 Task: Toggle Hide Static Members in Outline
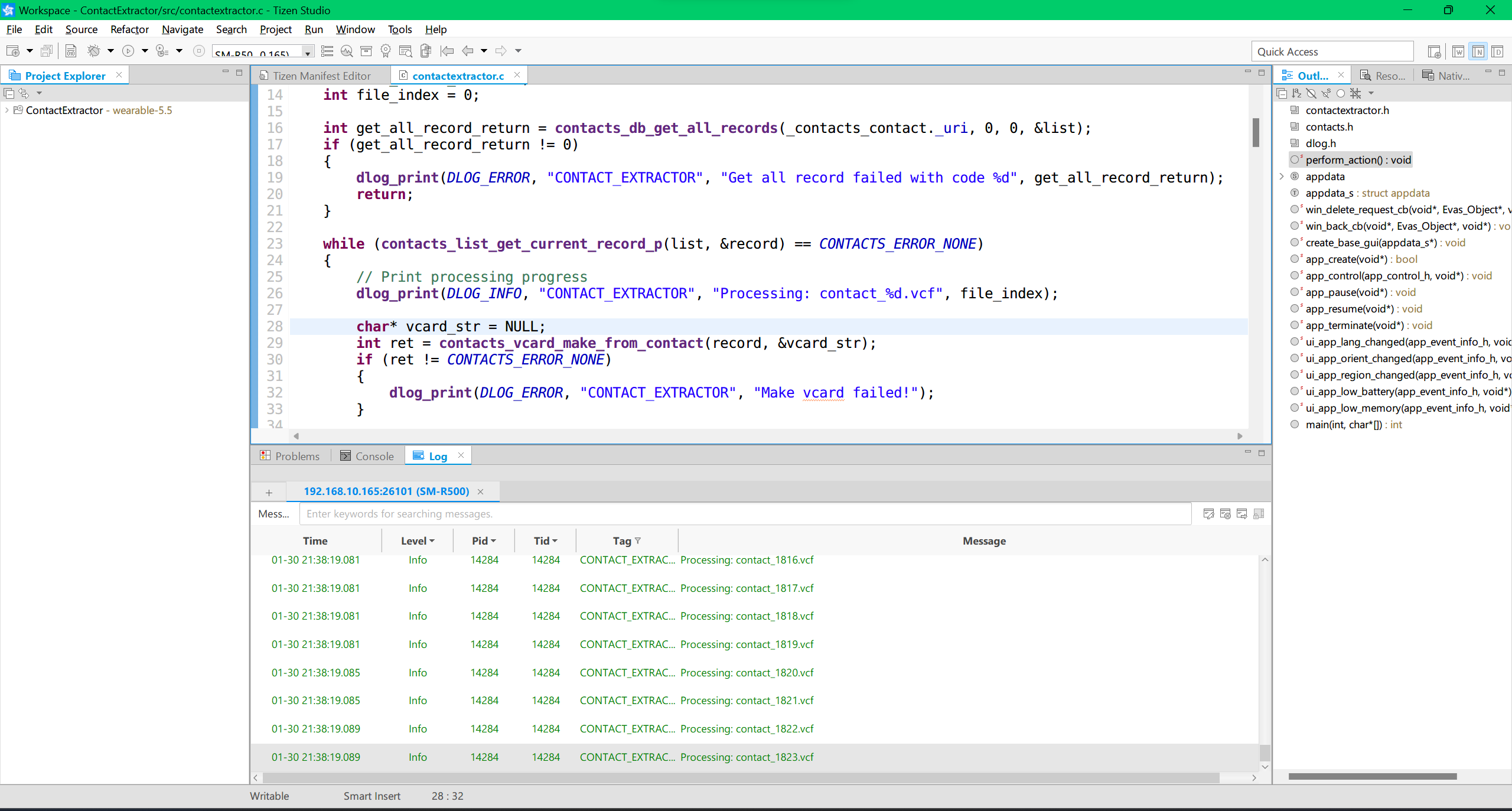[x=1326, y=93]
